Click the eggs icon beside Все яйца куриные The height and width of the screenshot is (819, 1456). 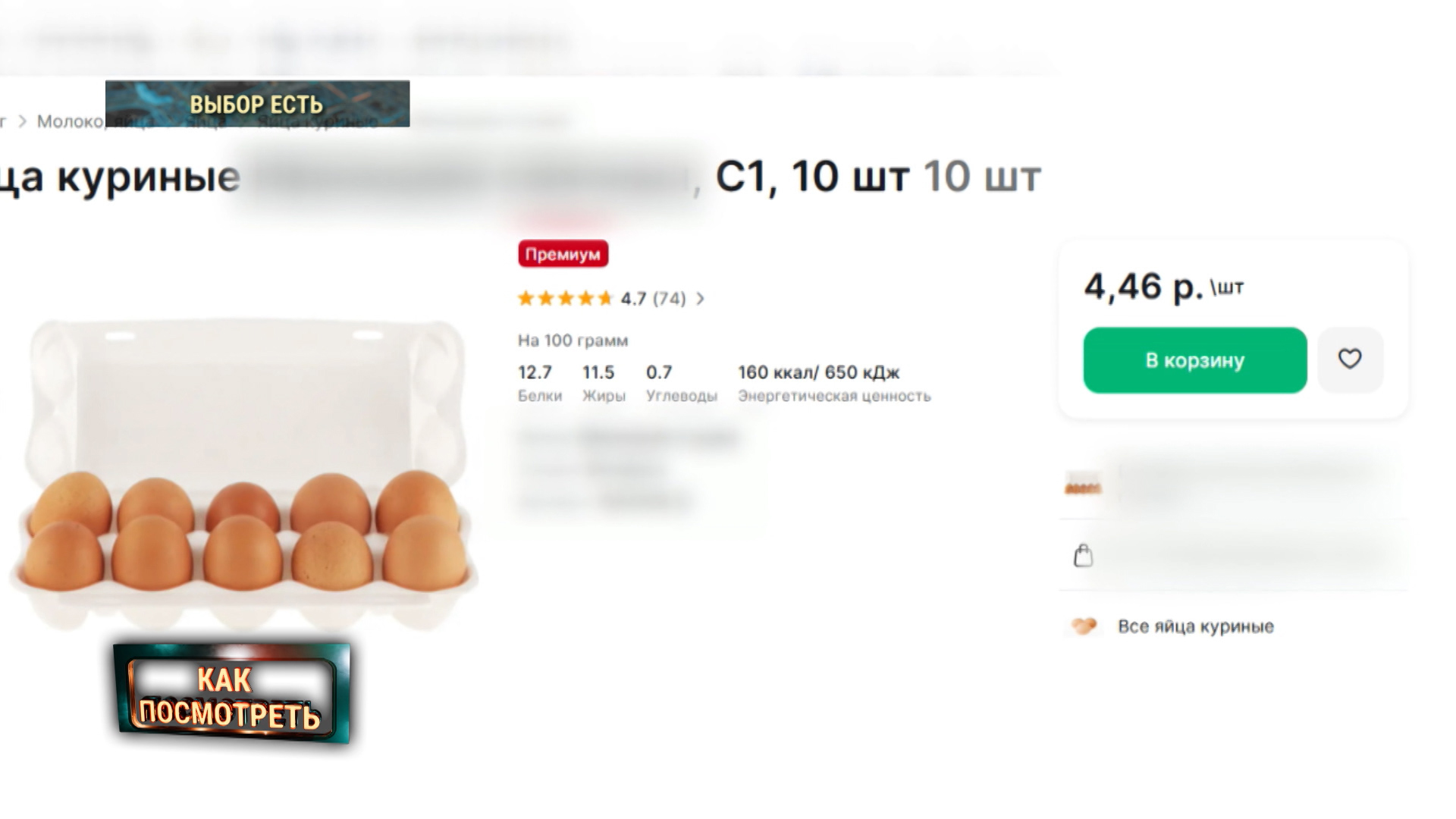coord(1084,626)
